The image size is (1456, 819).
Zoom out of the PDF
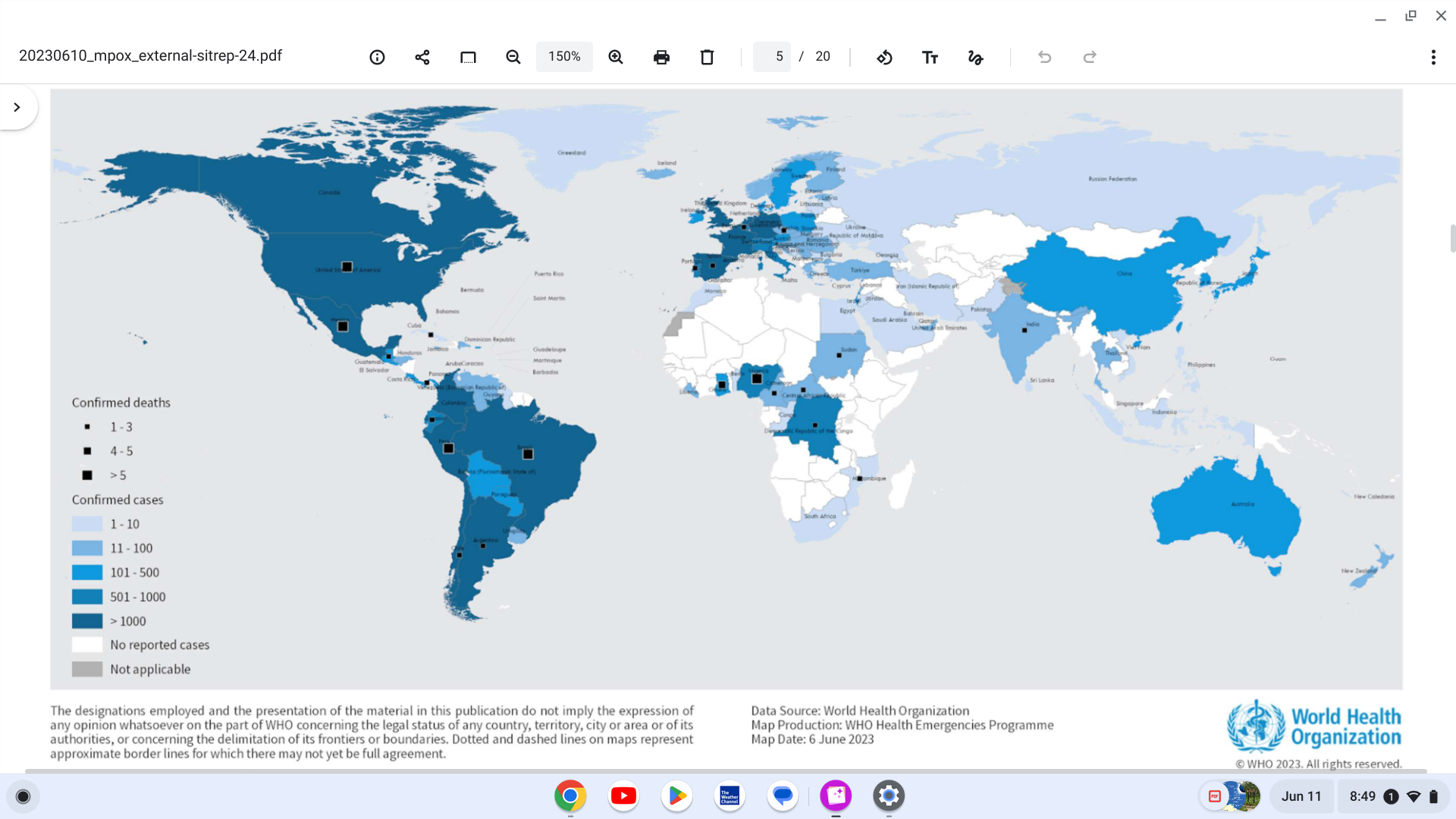click(x=513, y=57)
